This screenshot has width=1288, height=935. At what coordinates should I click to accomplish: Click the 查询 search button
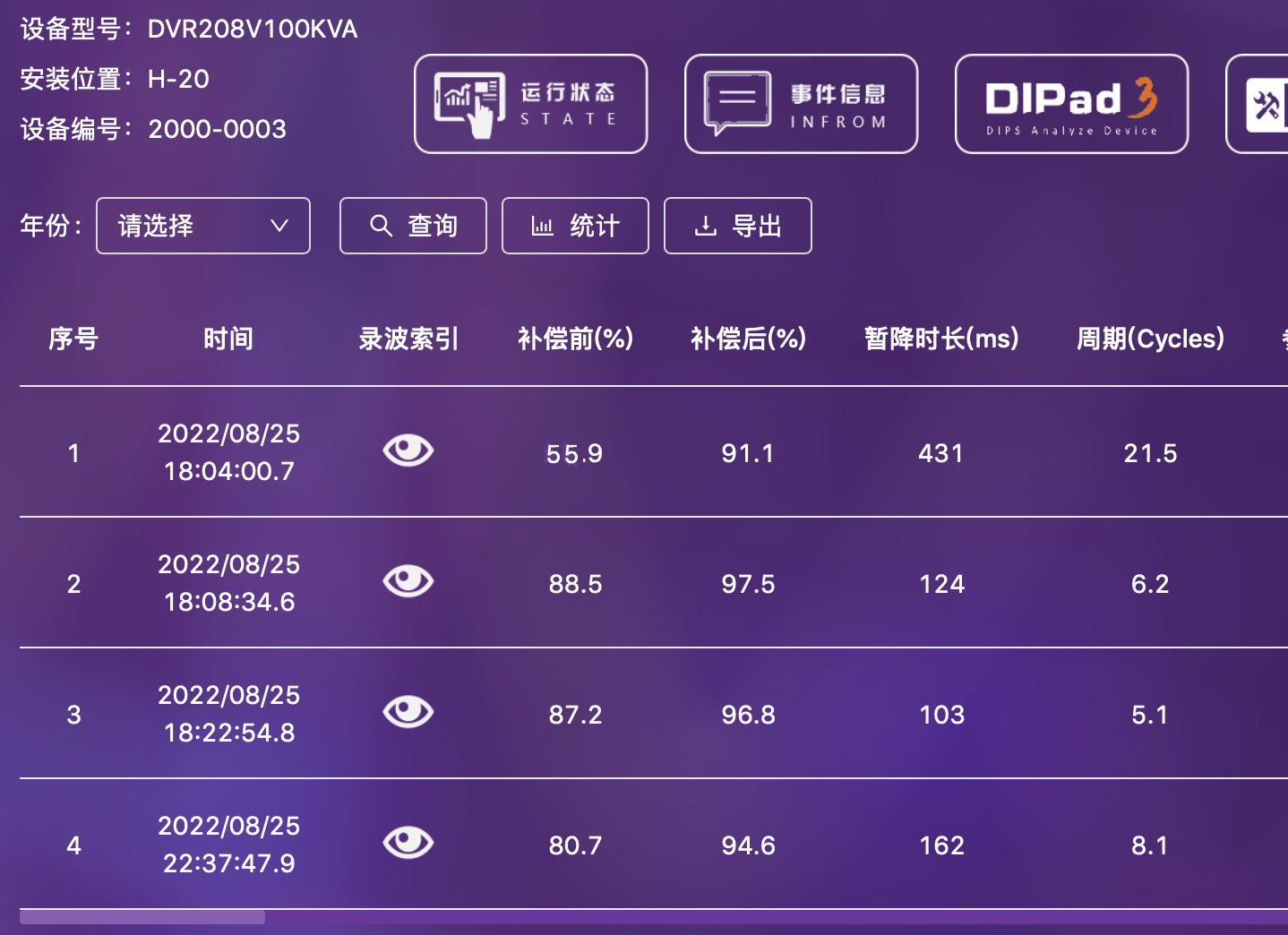tap(413, 226)
